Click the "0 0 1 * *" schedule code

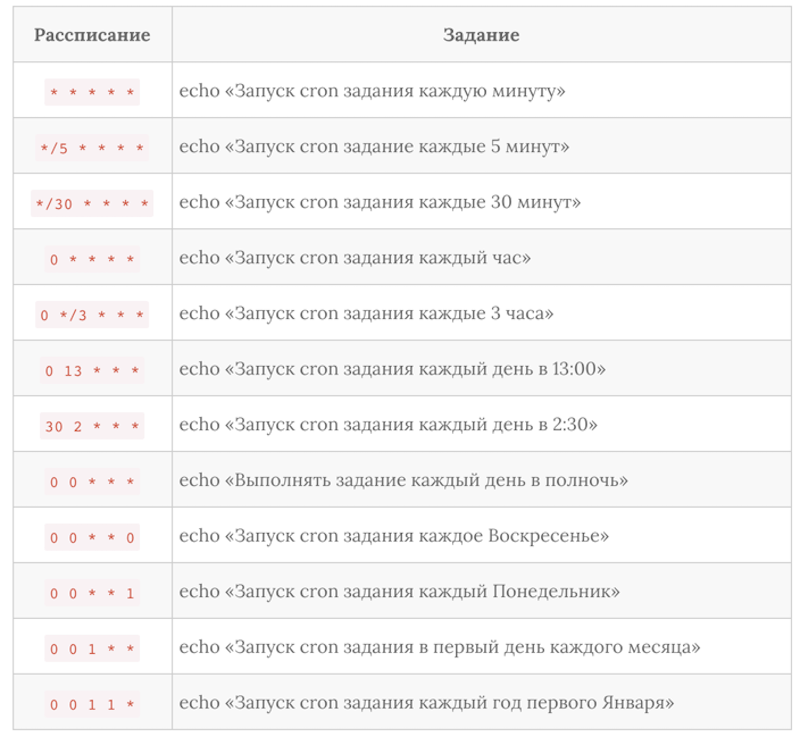[92, 649]
